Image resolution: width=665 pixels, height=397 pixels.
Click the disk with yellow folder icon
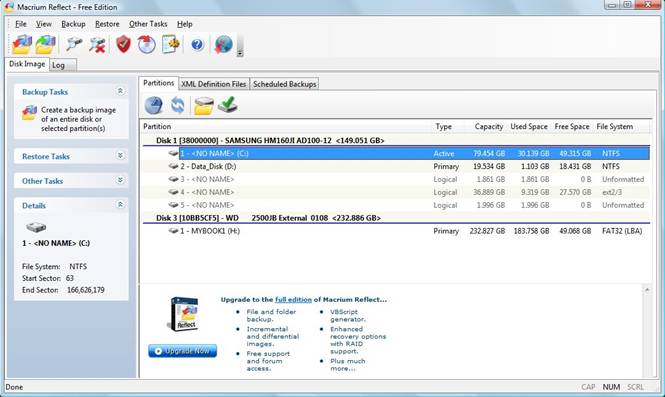pyautogui.click(x=204, y=106)
